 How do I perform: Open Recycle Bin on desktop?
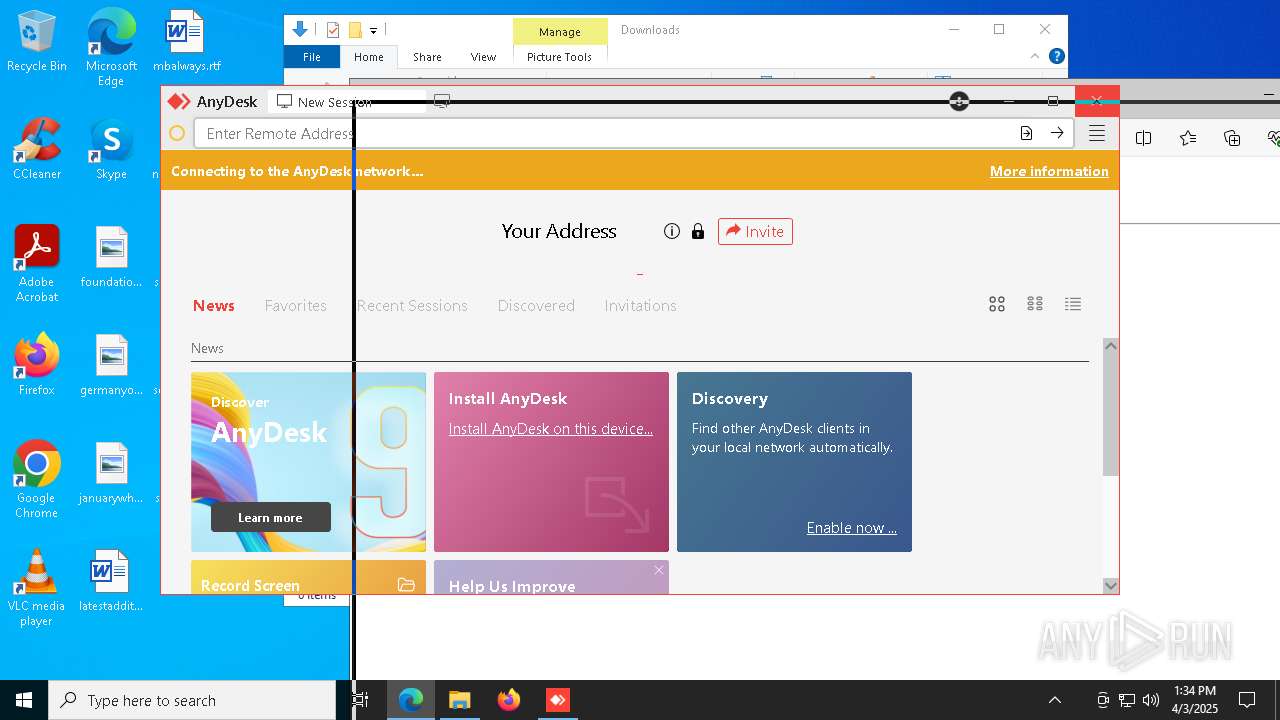pos(37,42)
